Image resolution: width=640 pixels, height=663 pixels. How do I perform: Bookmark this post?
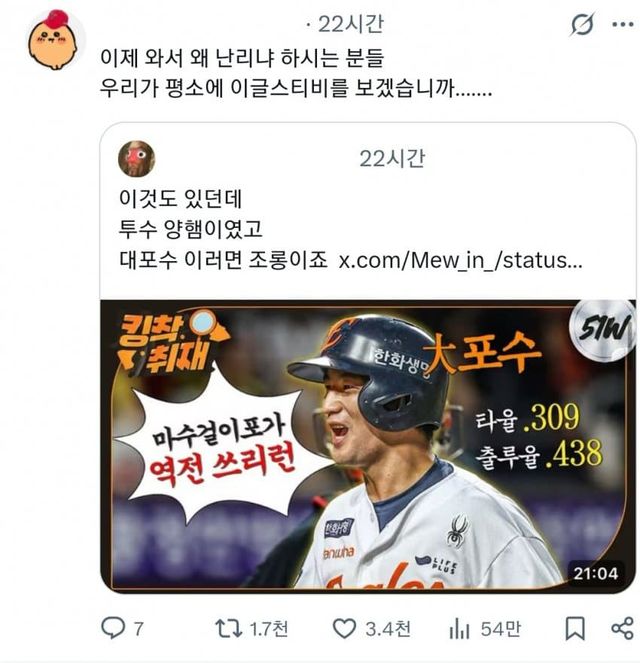(575, 628)
